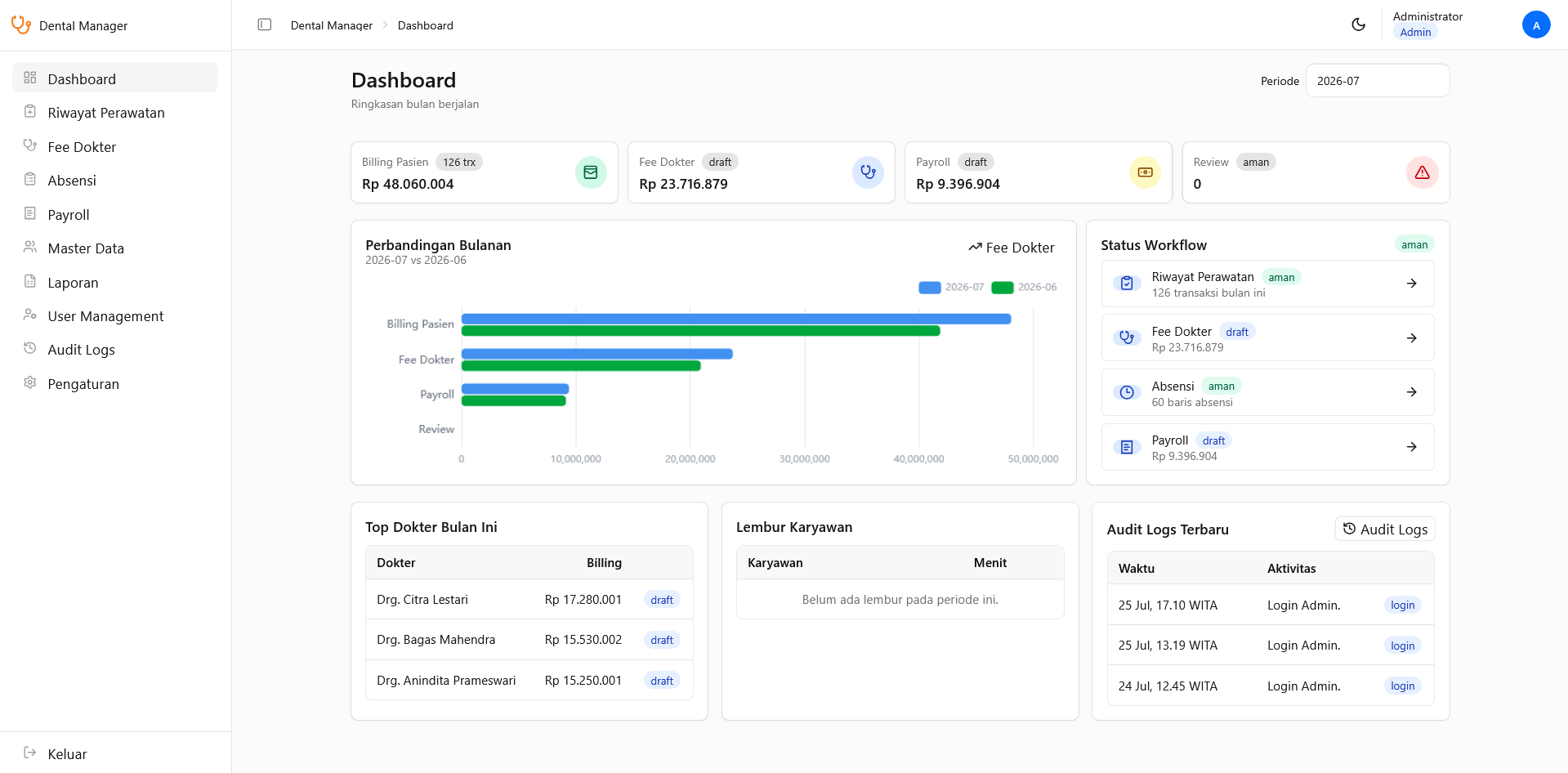The width and height of the screenshot is (1568, 773).
Task: Click the User Management icon
Action: [x=30, y=315]
